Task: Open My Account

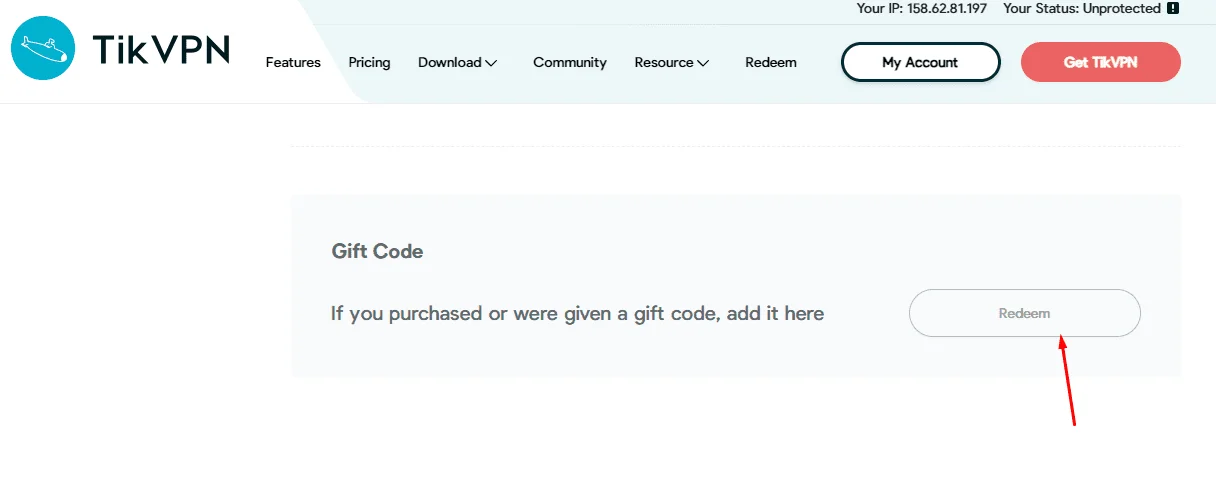Action: tap(921, 62)
